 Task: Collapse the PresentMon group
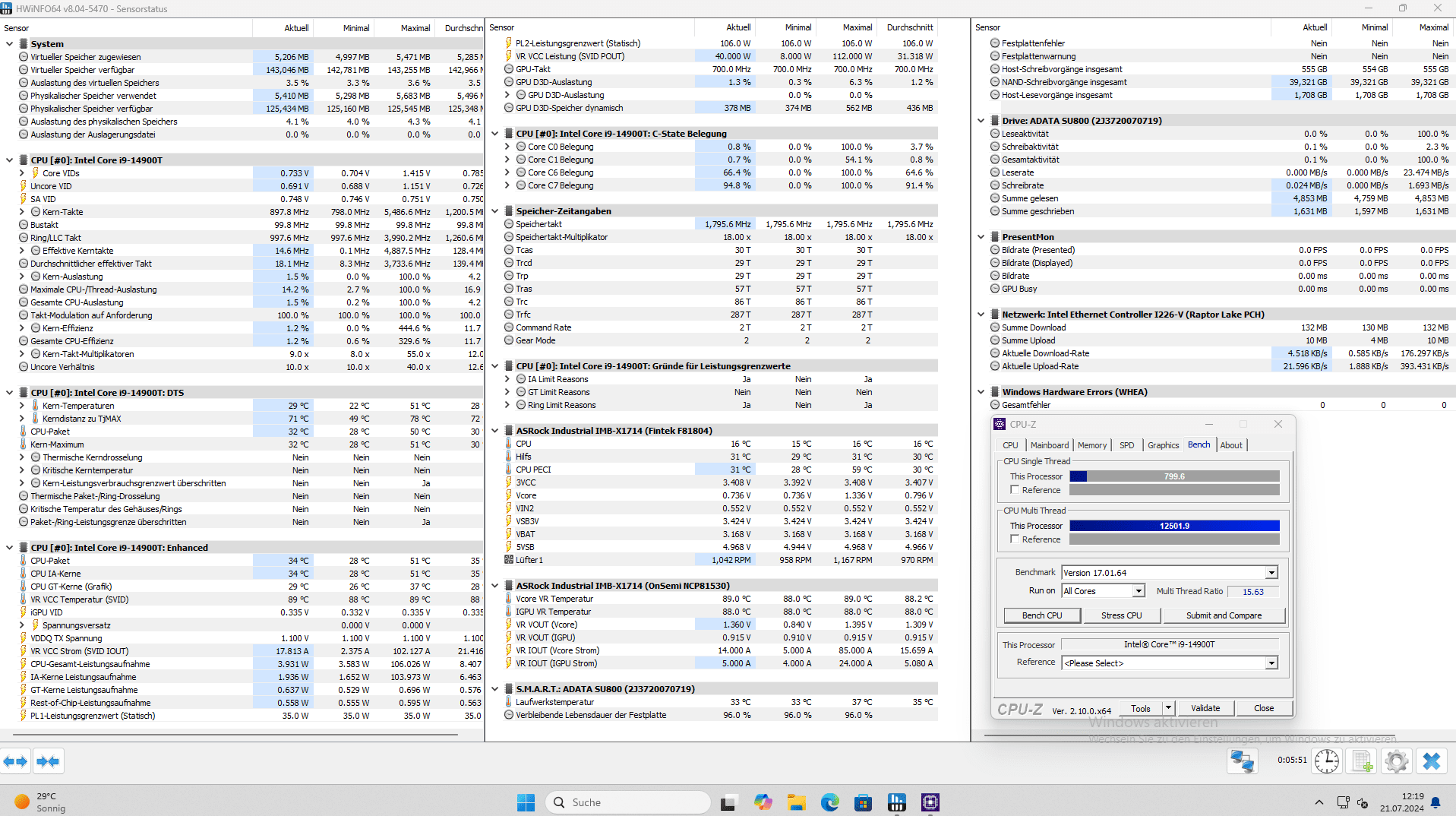(x=981, y=237)
